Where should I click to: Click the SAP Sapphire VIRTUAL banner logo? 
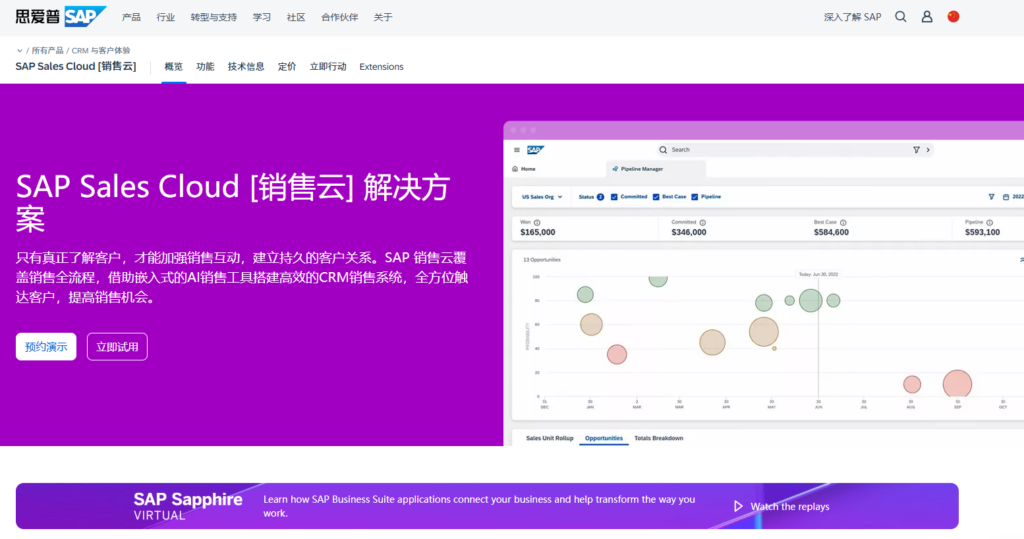[188, 506]
